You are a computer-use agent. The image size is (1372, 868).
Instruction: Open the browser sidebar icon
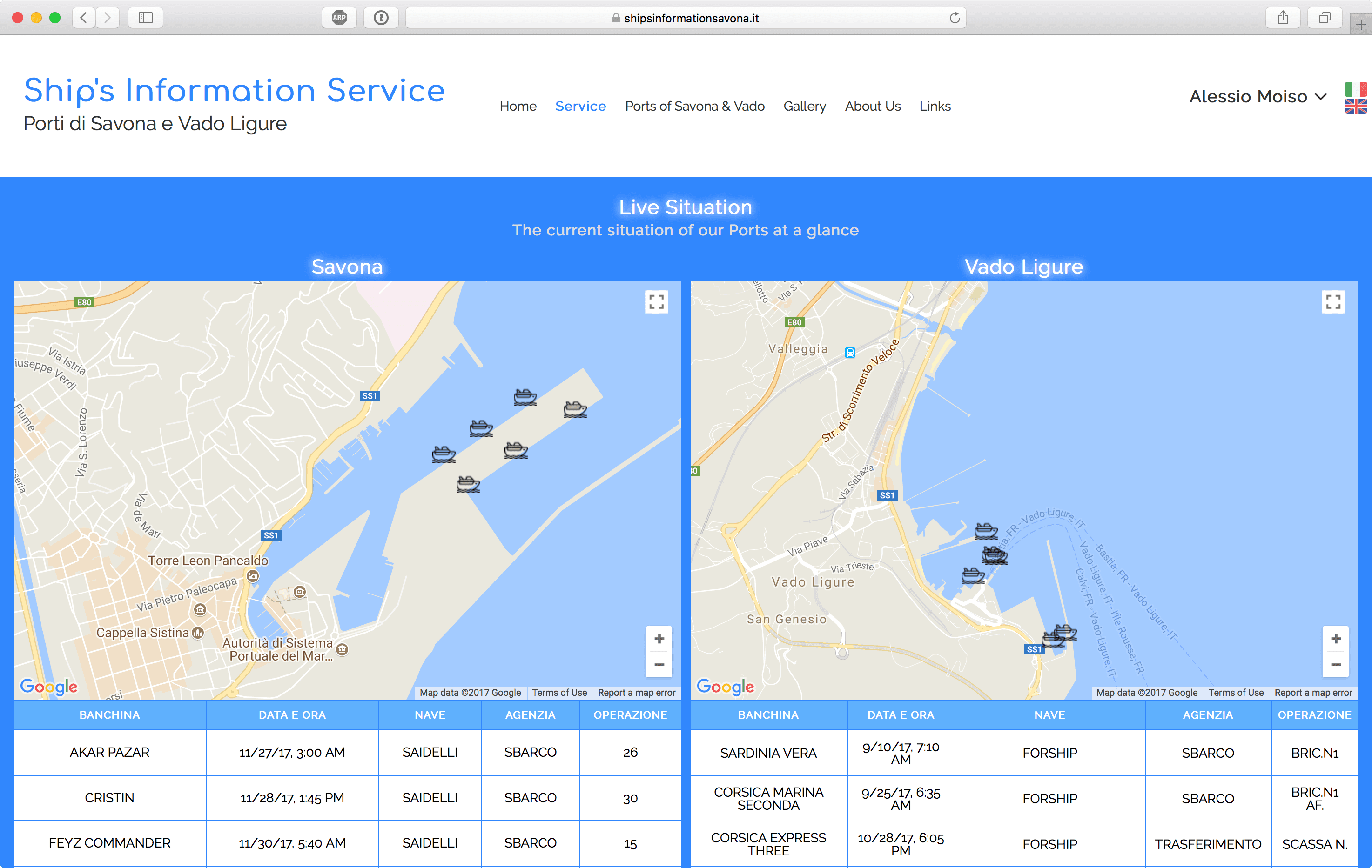145,17
